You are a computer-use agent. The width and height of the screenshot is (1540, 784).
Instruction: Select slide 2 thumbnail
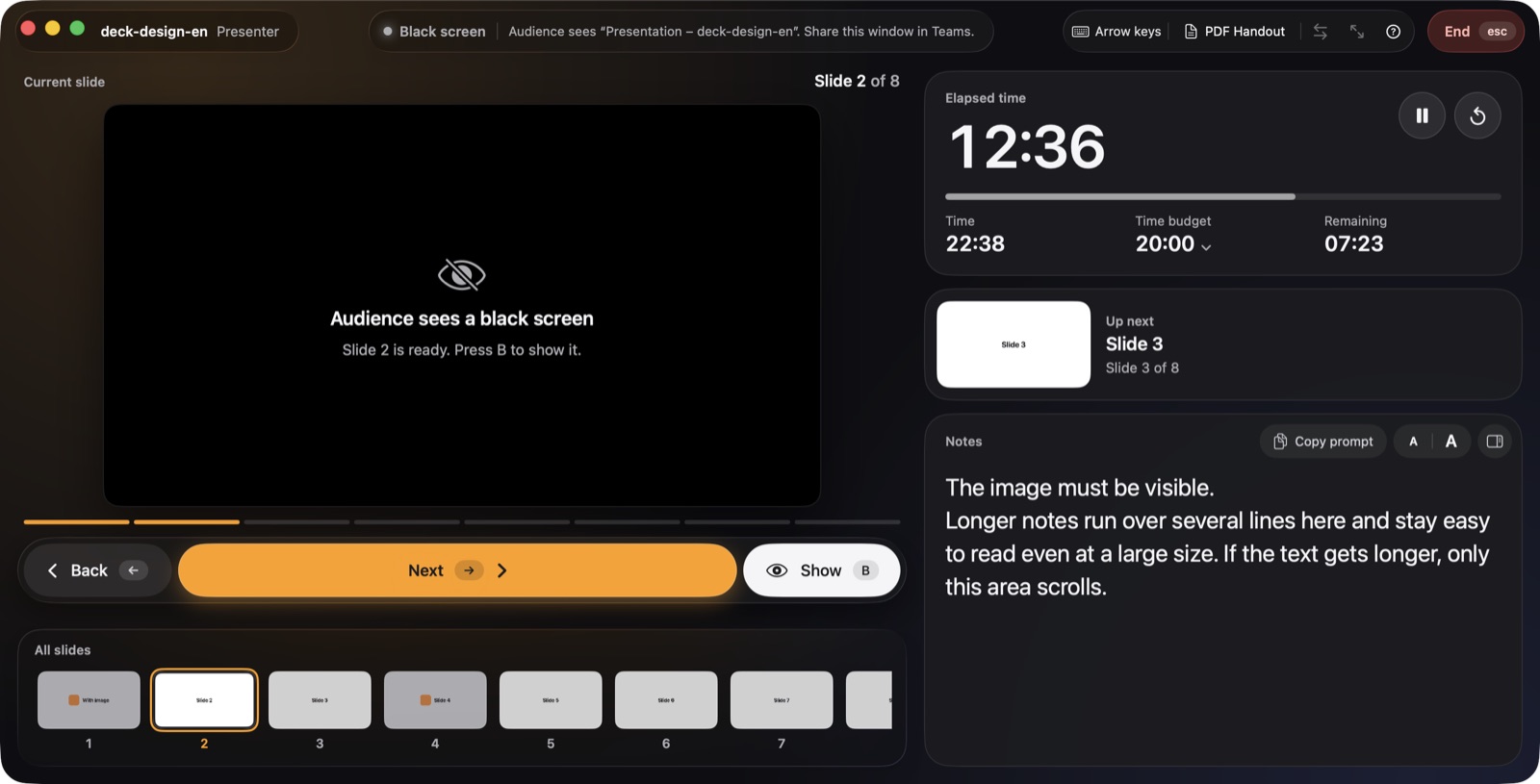pyautogui.click(x=204, y=700)
